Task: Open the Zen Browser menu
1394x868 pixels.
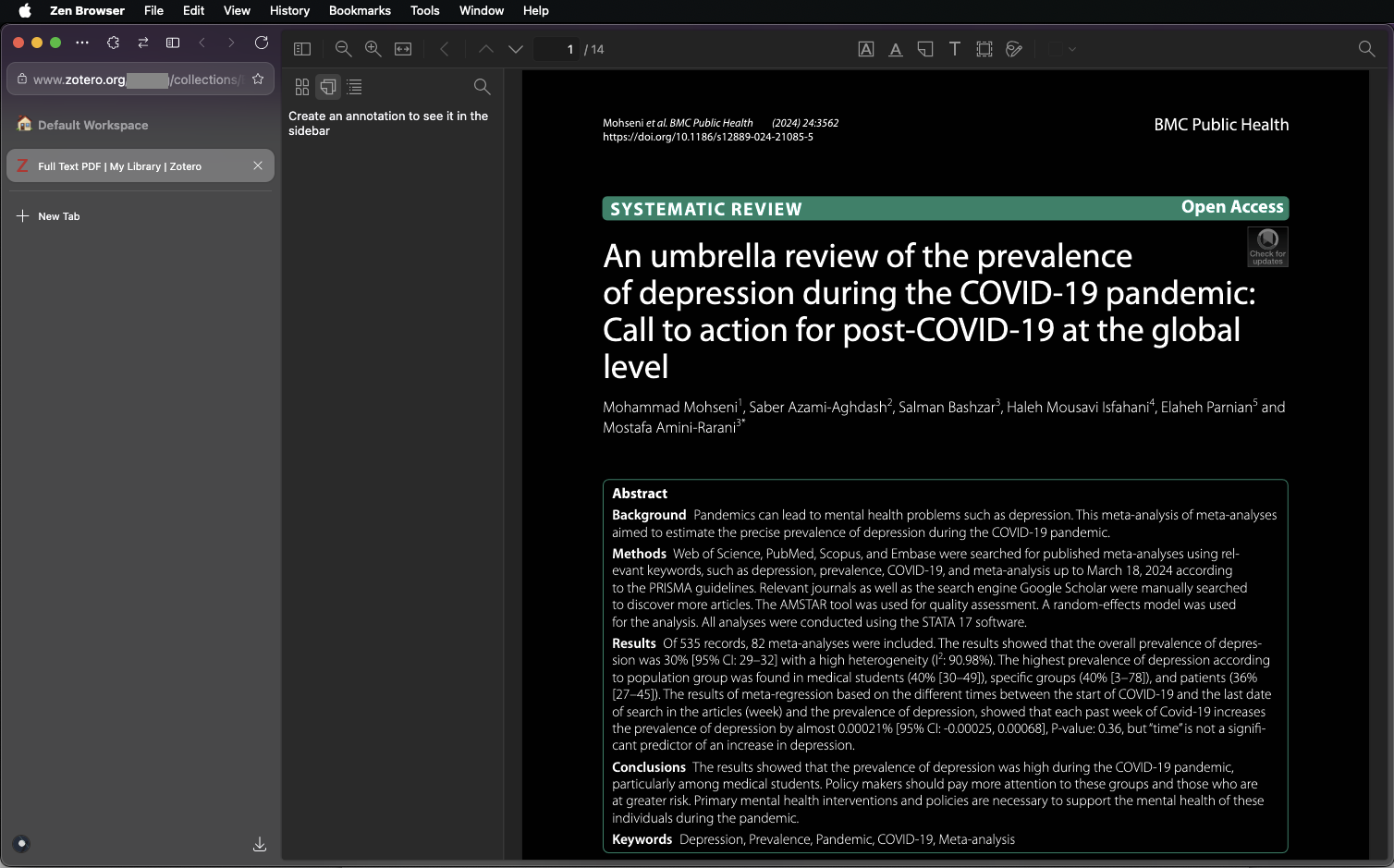Action: [87, 11]
